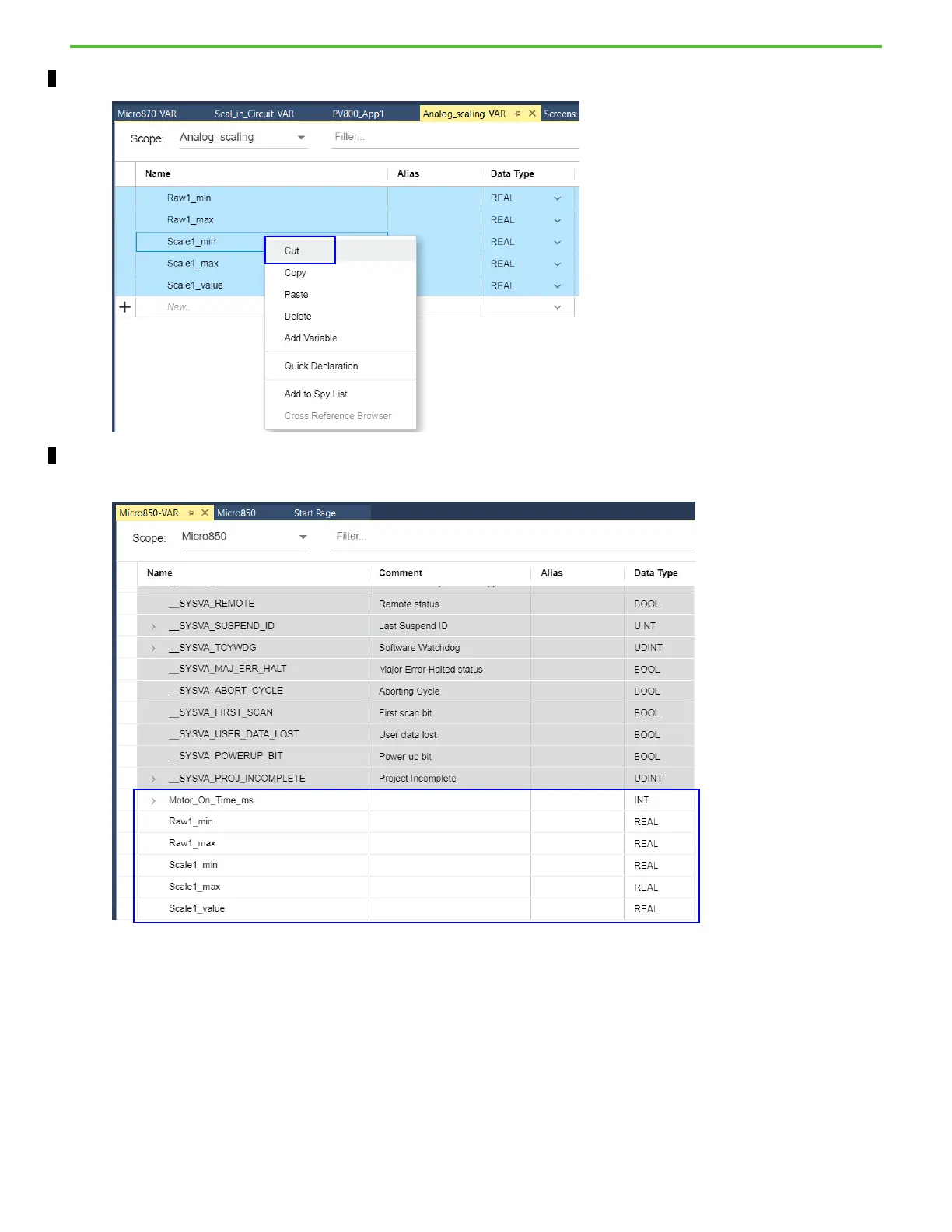
Task: Select the __SYSVA_ABORT_CYCLE variable
Action: [407, 691]
